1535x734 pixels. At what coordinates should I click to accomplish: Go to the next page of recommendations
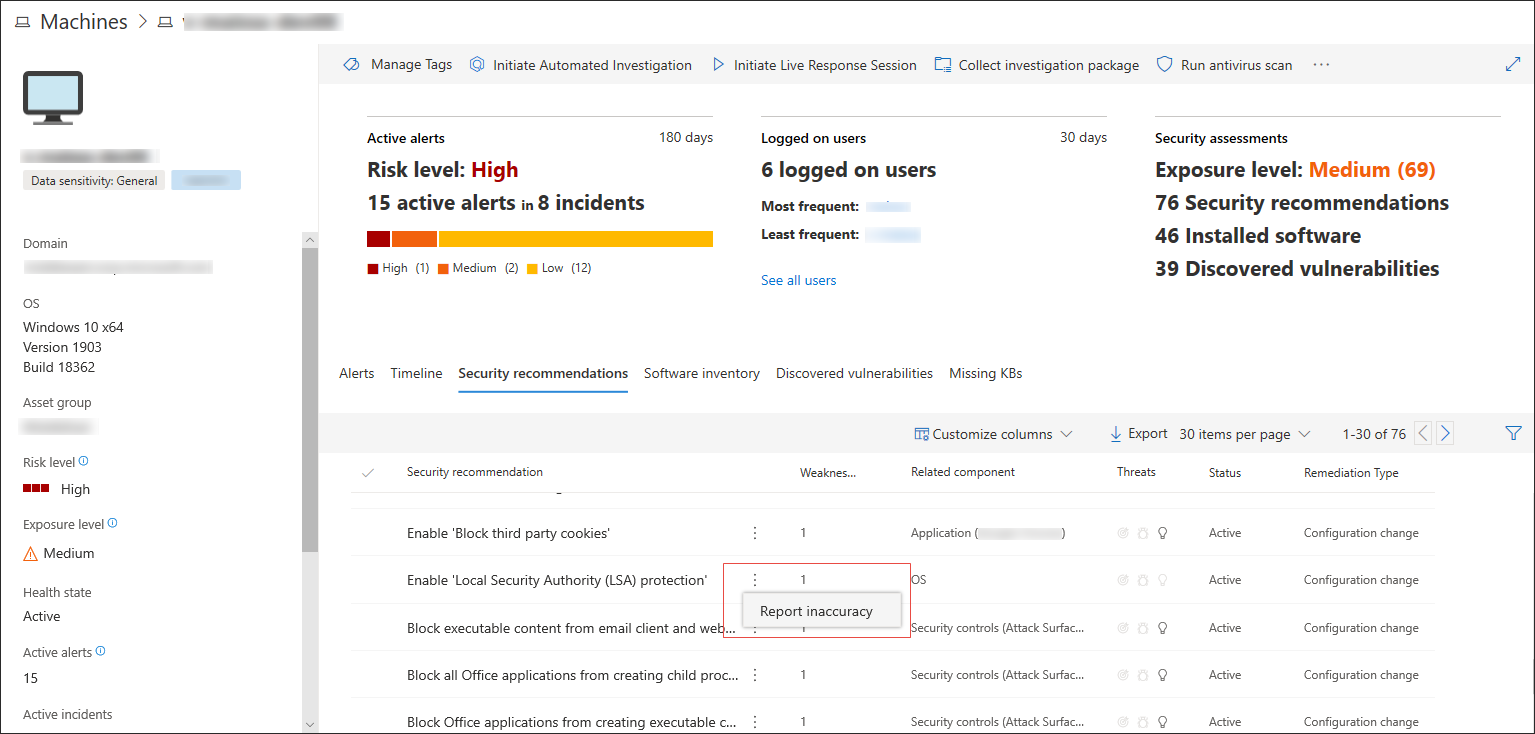pos(1444,434)
